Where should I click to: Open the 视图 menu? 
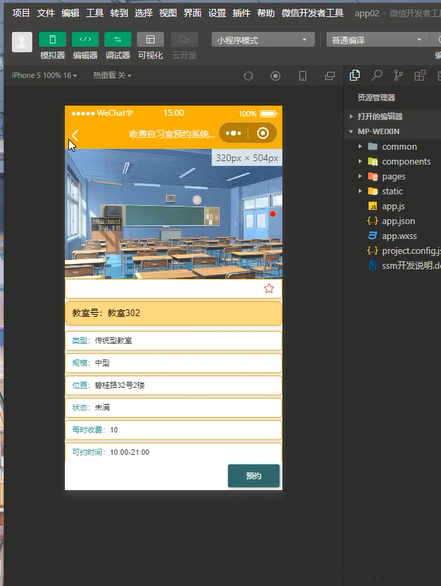(168, 13)
